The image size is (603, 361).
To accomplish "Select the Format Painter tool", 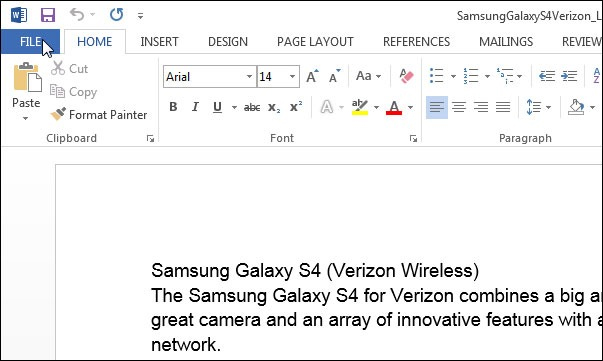I will click(99, 115).
